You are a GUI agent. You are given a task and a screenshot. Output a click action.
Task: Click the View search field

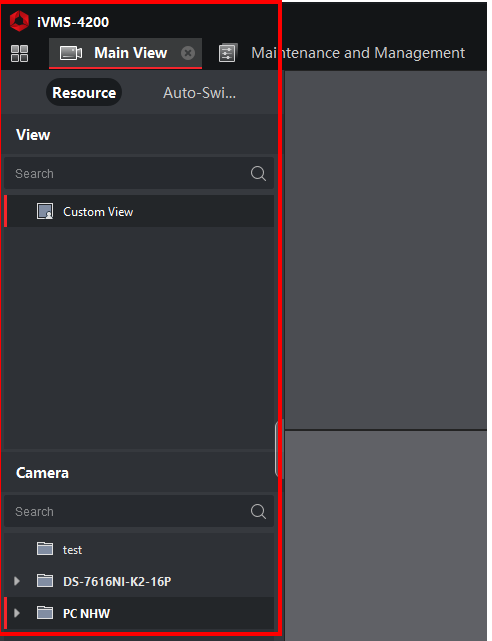point(139,173)
